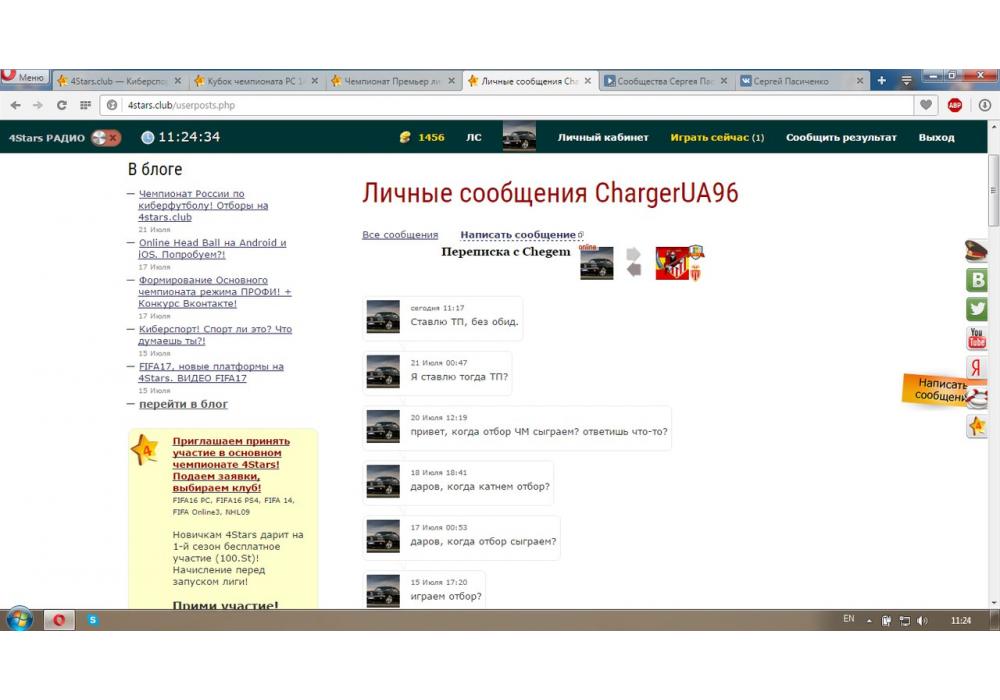Bookmark the page with heart icon
Viewport: 1000px width, 700px height.
pyautogui.click(x=926, y=105)
